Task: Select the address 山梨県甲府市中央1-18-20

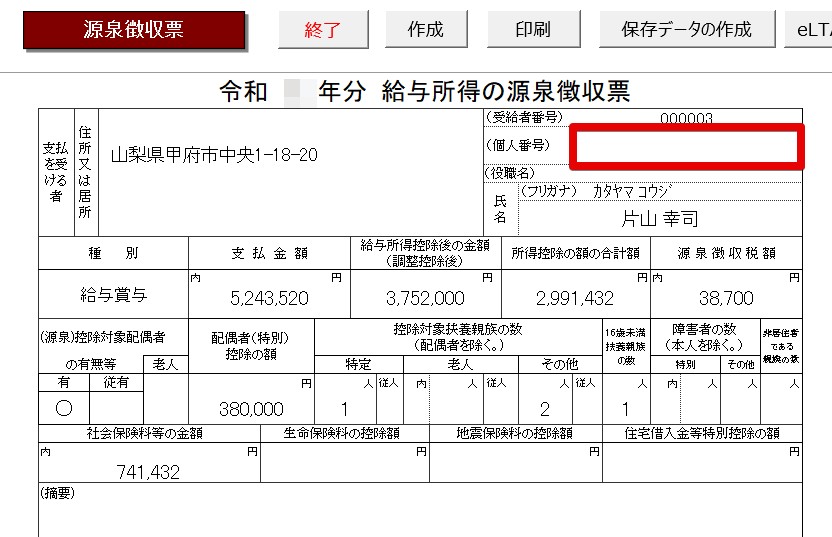Action: click(214, 155)
